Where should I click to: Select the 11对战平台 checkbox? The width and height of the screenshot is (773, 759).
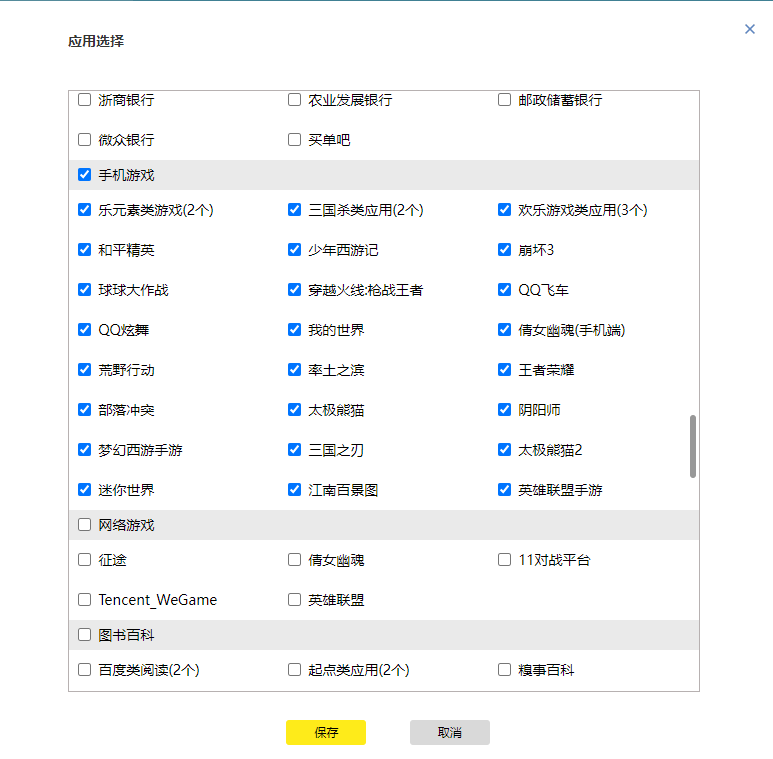point(504,559)
